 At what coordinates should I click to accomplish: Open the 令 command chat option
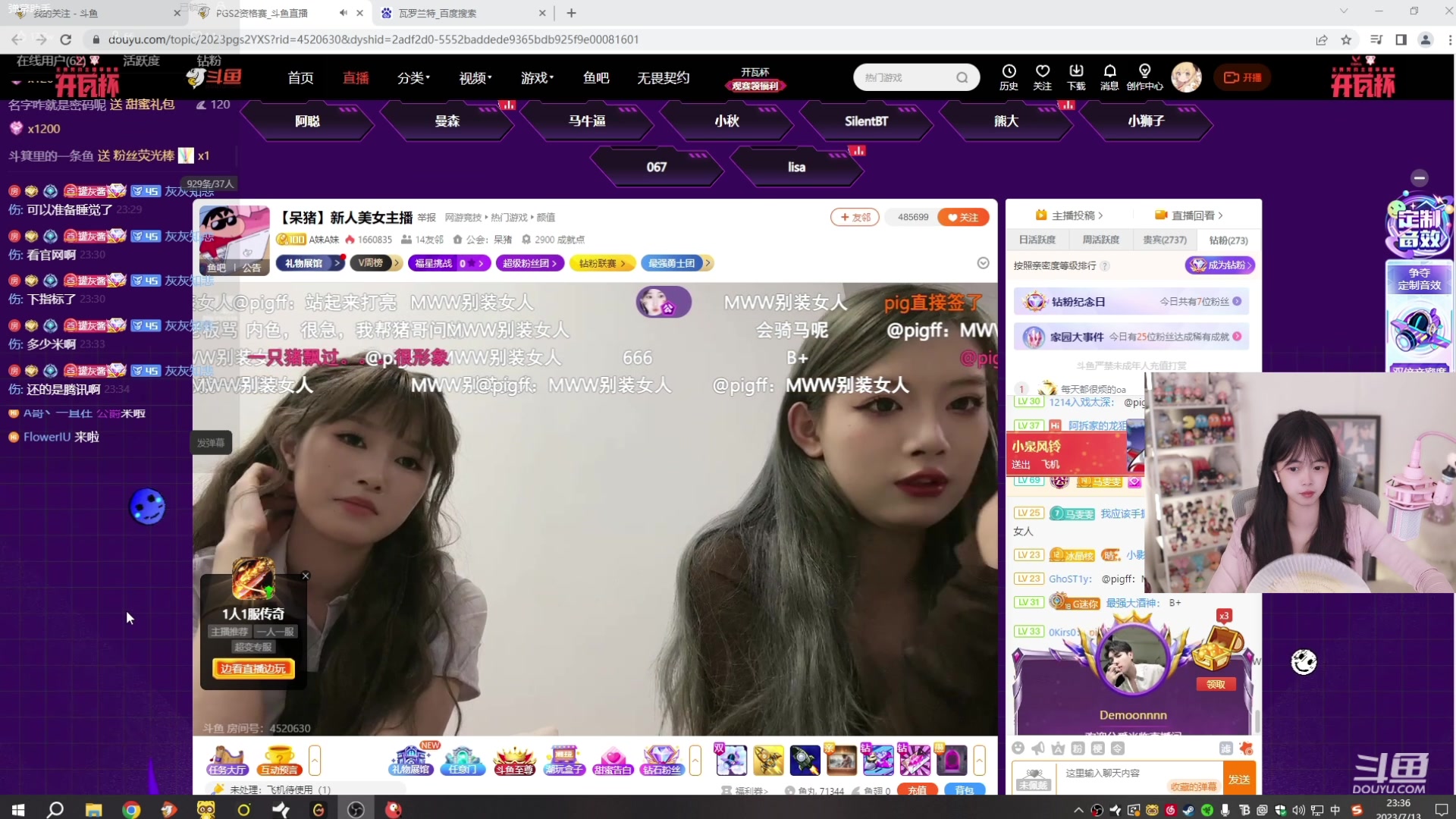click(1117, 748)
